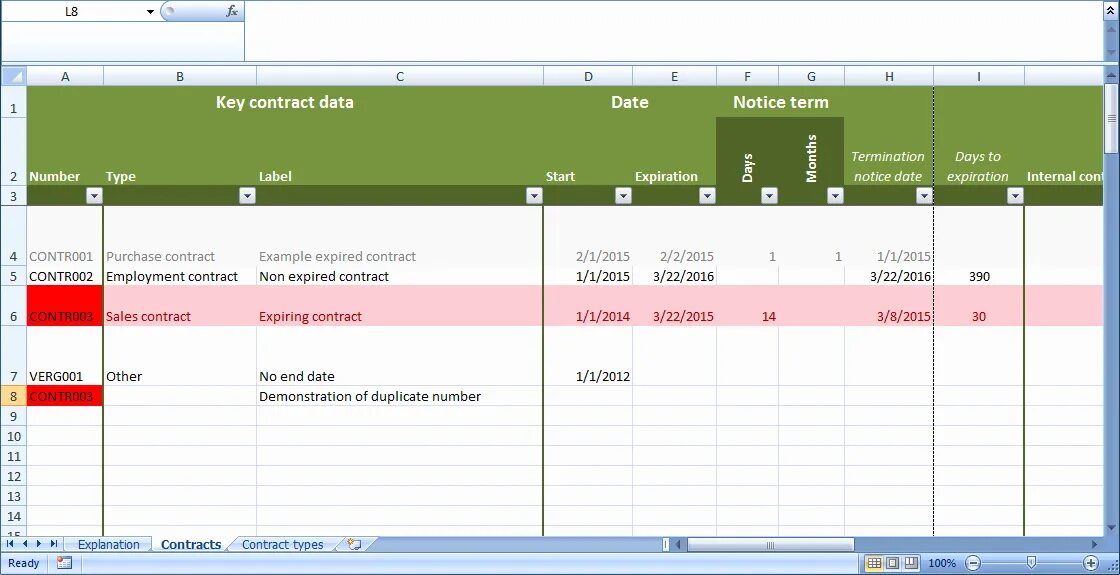Viewport: 1120px width, 575px height.
Task: Click the macro record status bar icon
Action: click(64, 563)
